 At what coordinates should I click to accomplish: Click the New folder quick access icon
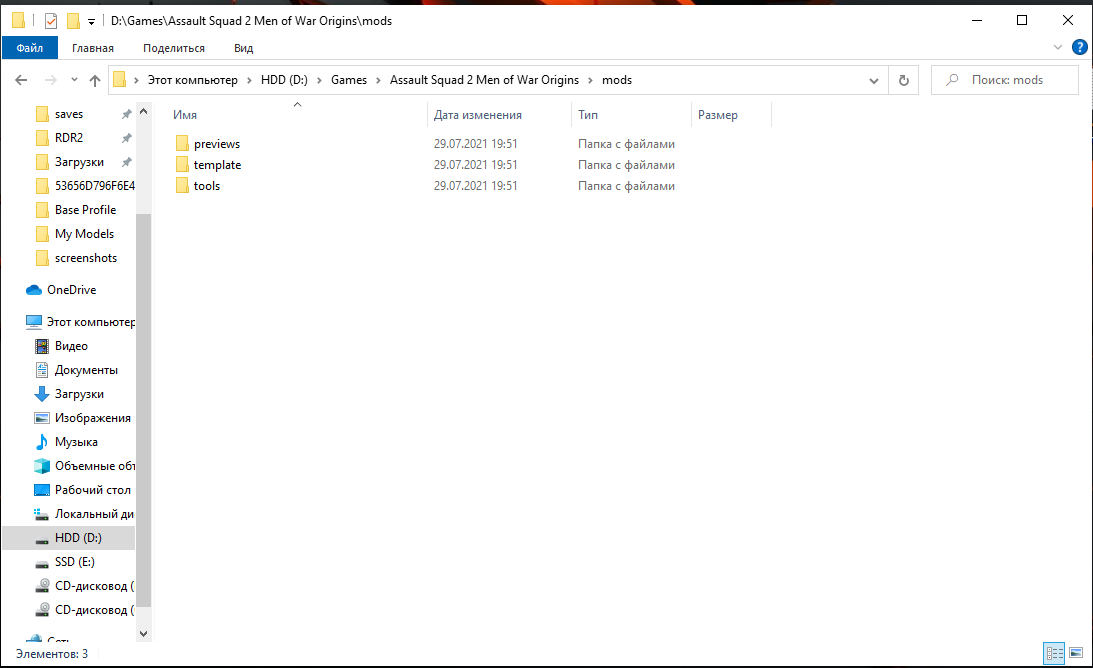[x=73, y=21]
